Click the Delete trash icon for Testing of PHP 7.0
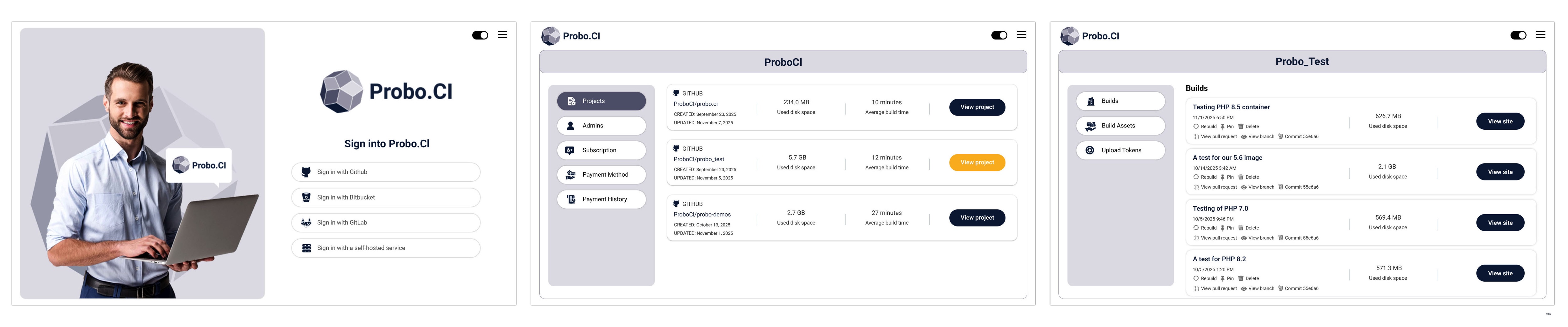 (x=1241, y=228)
